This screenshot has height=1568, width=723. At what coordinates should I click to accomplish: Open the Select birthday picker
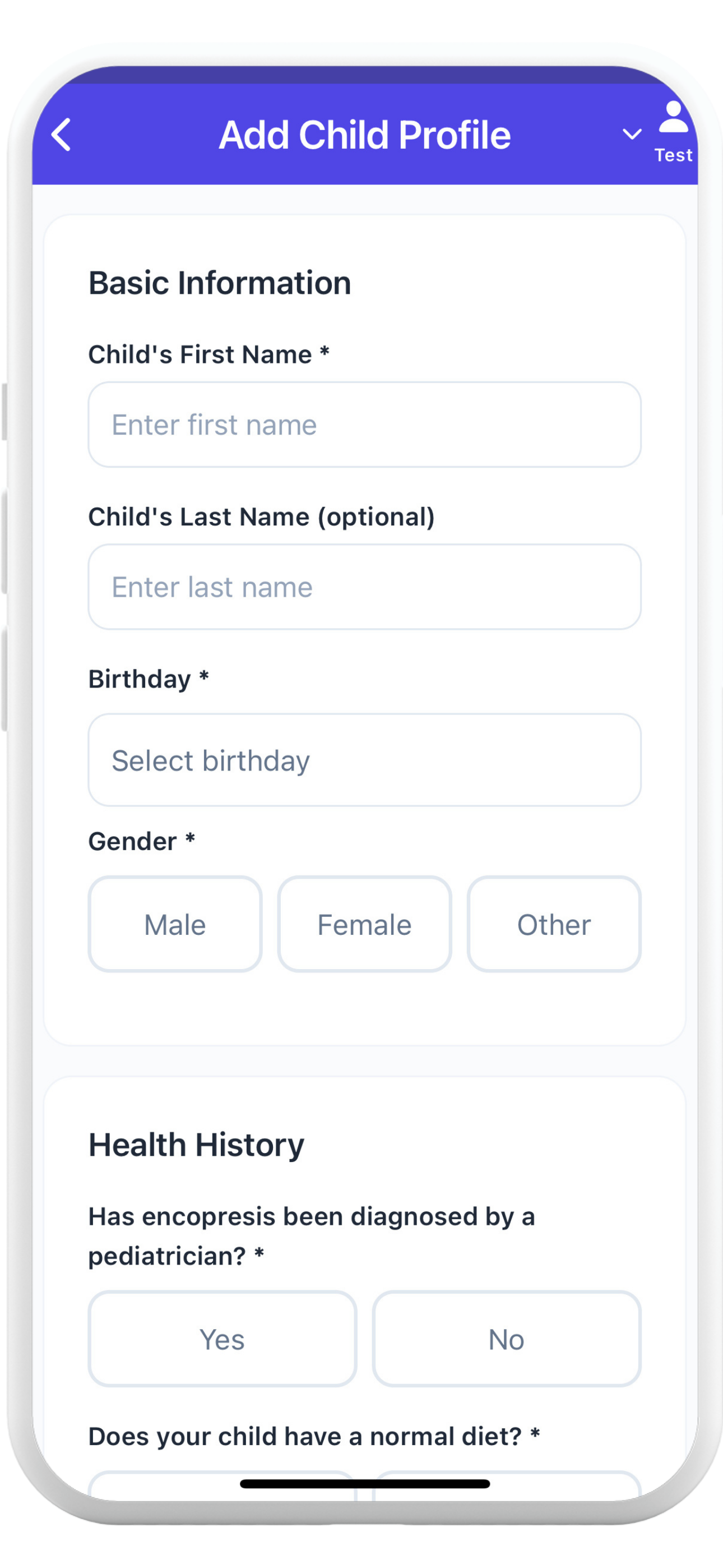(x=364, y=760)
